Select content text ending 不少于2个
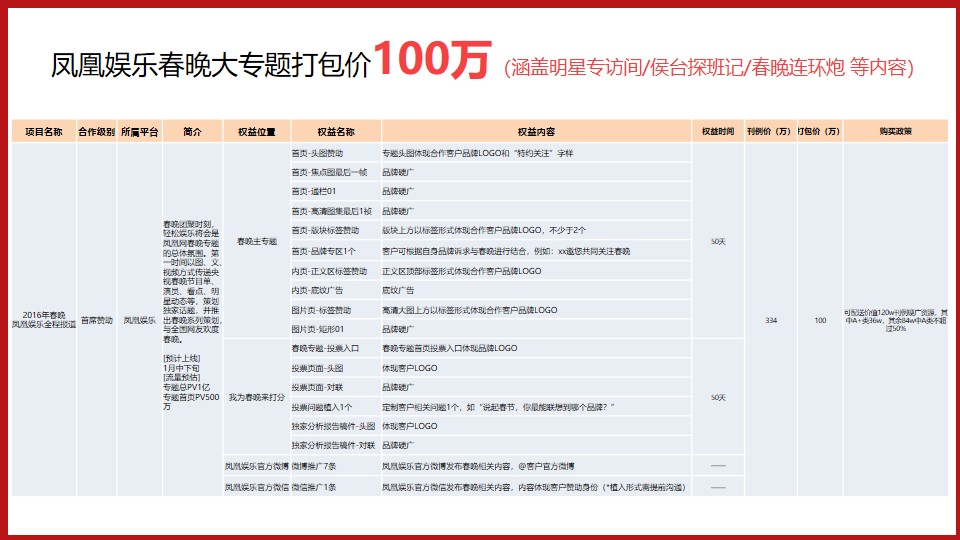The image size is (960, 540). pyautogui.click(x=484, y=230)
